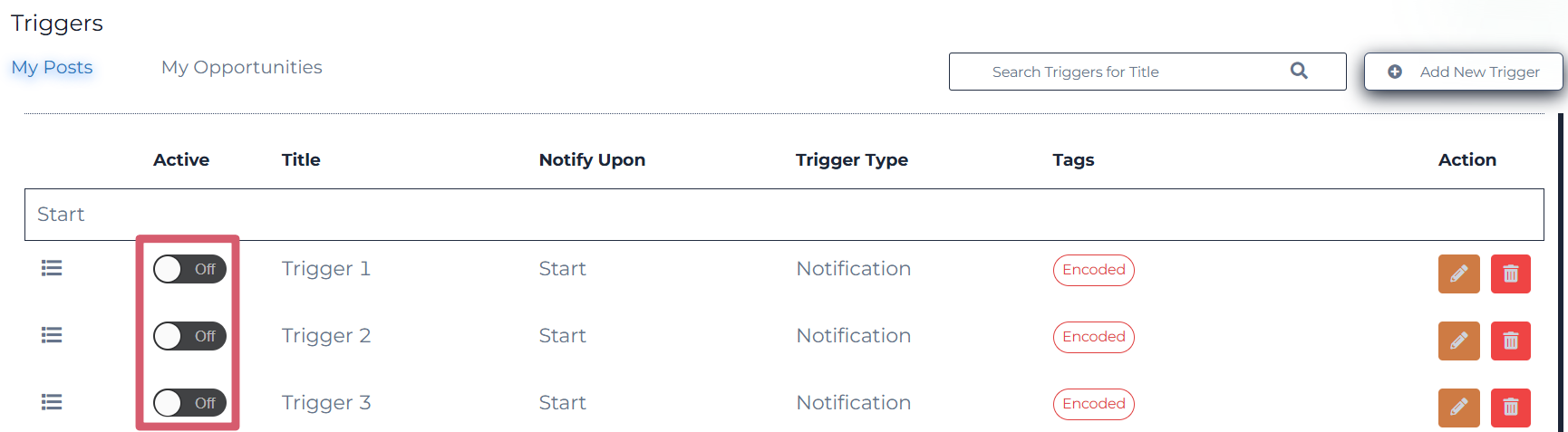1568x432 pixels.
Task: Enable the Trigger 2 active switch
Action: pyautogui.click(x=189, y=336)
